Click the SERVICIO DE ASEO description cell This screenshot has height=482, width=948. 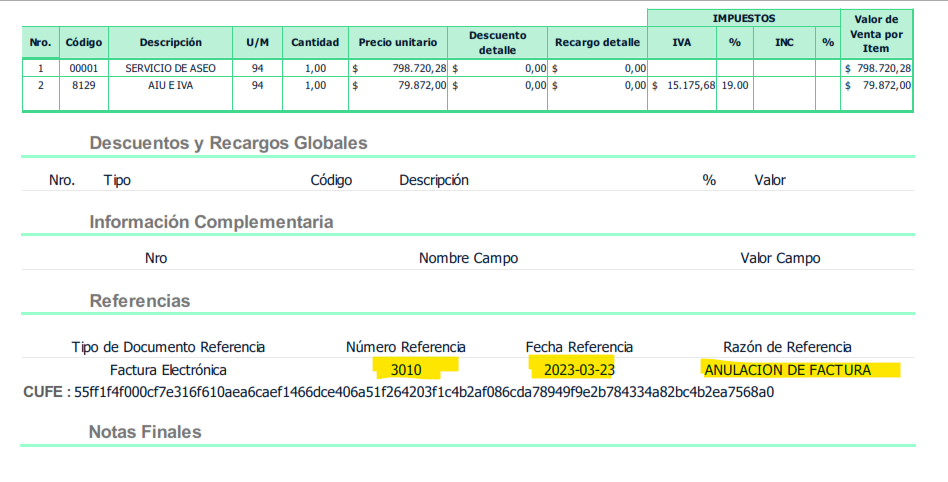tap(170, 68)
